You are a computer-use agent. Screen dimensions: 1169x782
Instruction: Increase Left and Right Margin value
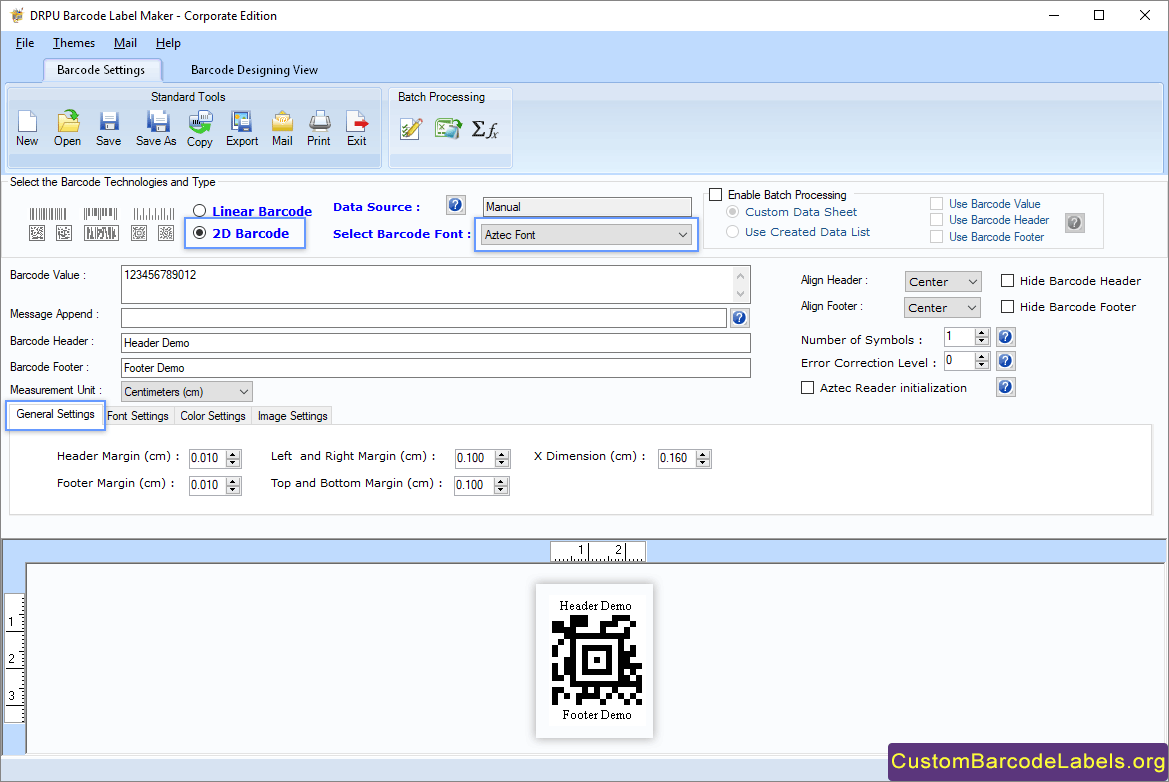click(502, 453)
